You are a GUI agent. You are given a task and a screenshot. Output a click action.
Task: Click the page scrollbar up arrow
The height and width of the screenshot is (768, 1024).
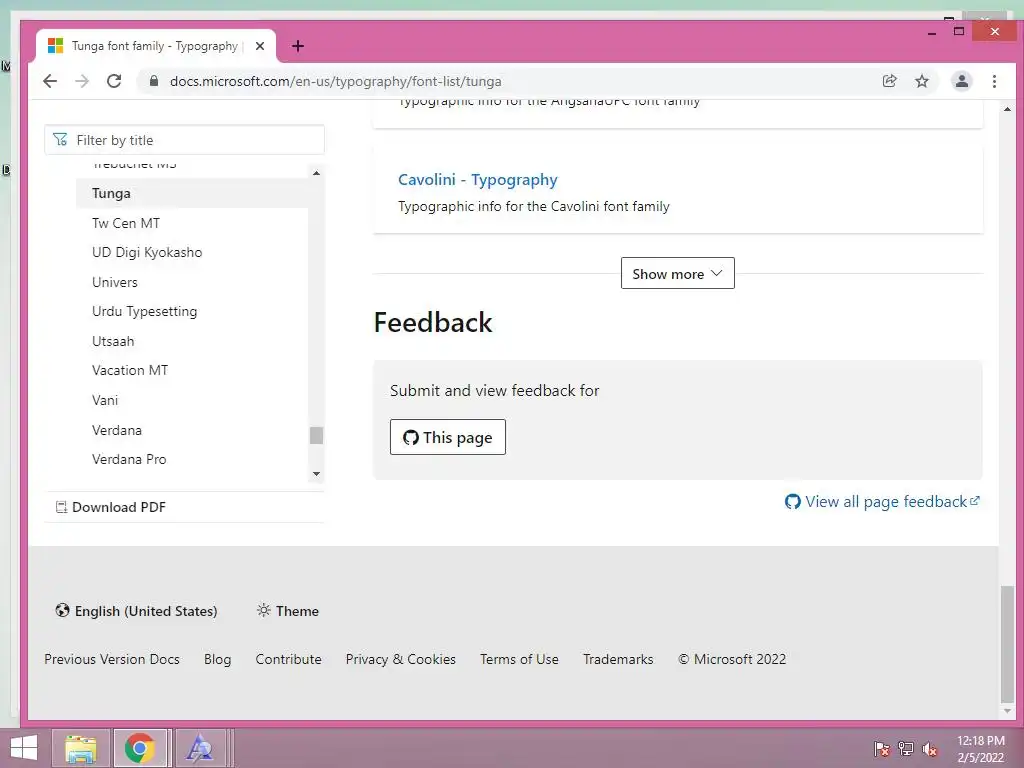coord(1007,109)
